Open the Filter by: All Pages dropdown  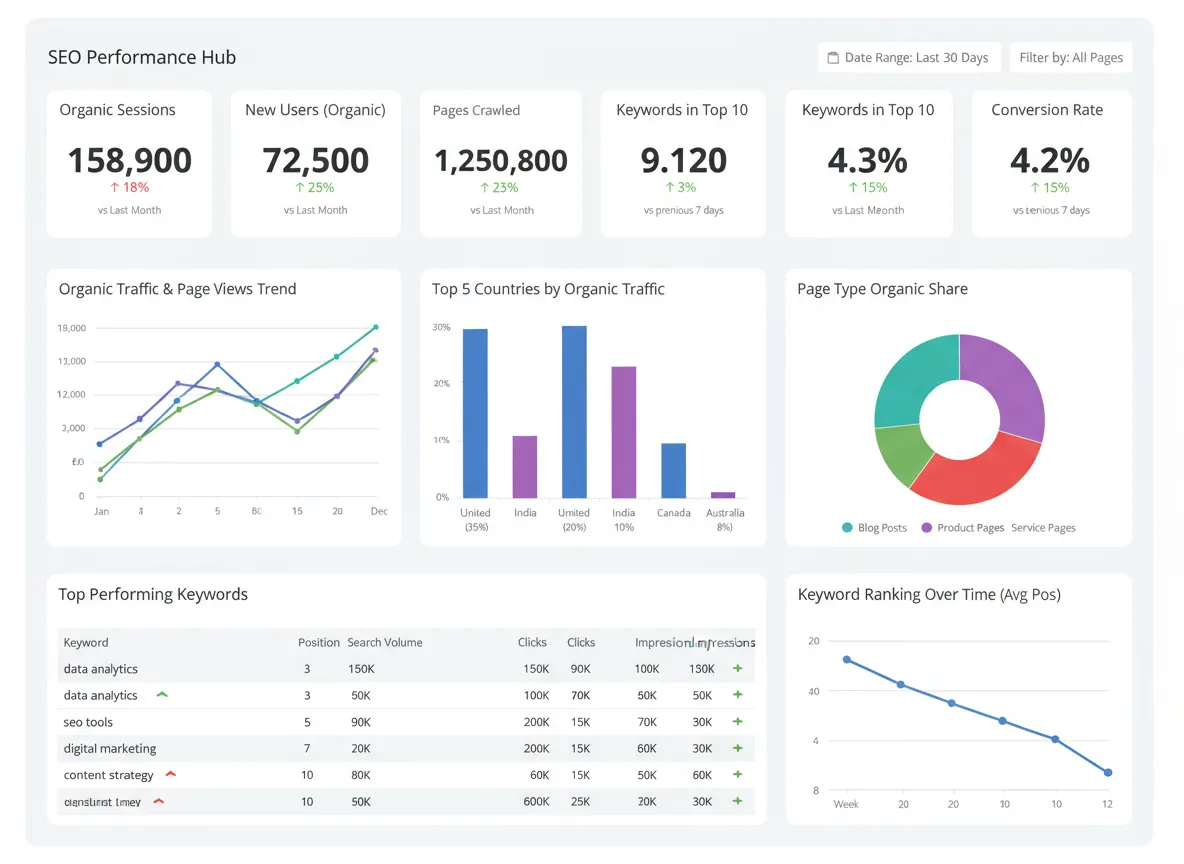click(x=1070, y=57)
